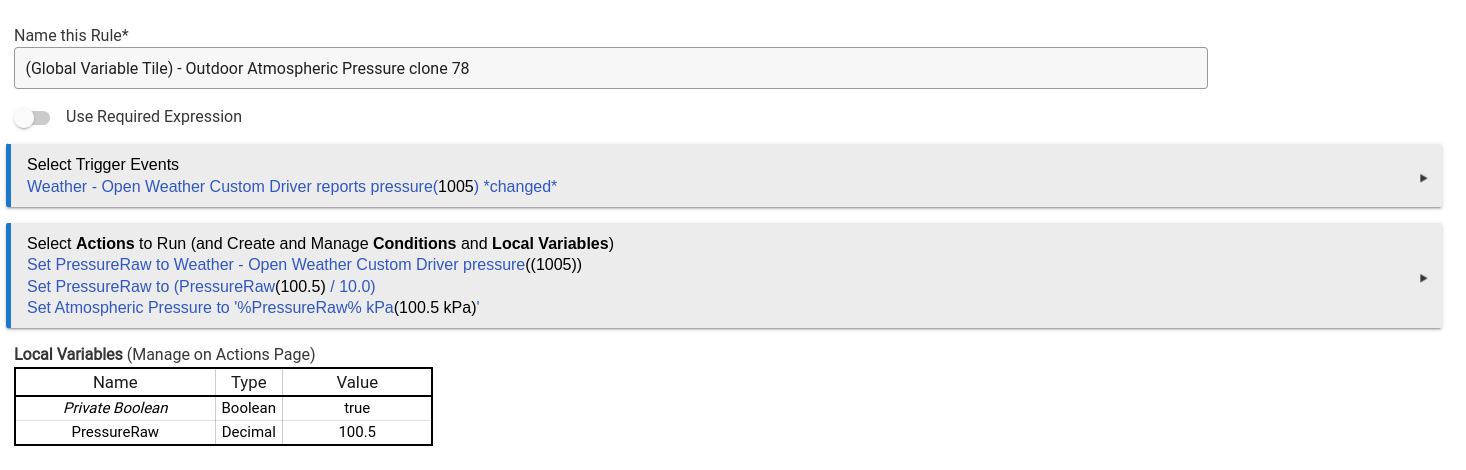The image size is (1466, 470).
Task: Select the Name column header in variables table
Action: point(115,382)
